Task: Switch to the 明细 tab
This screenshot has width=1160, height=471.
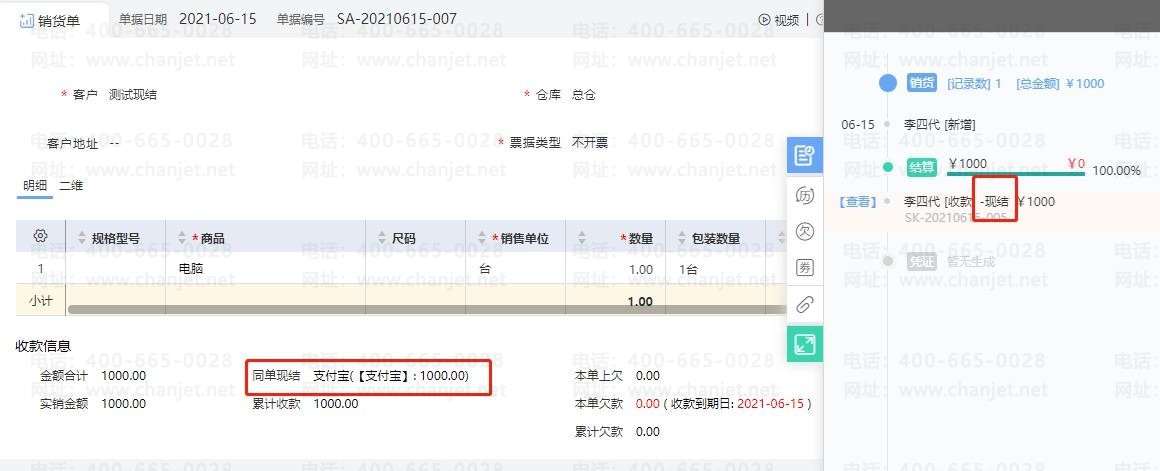Action: pyautogui.click(x=34, y=186)
